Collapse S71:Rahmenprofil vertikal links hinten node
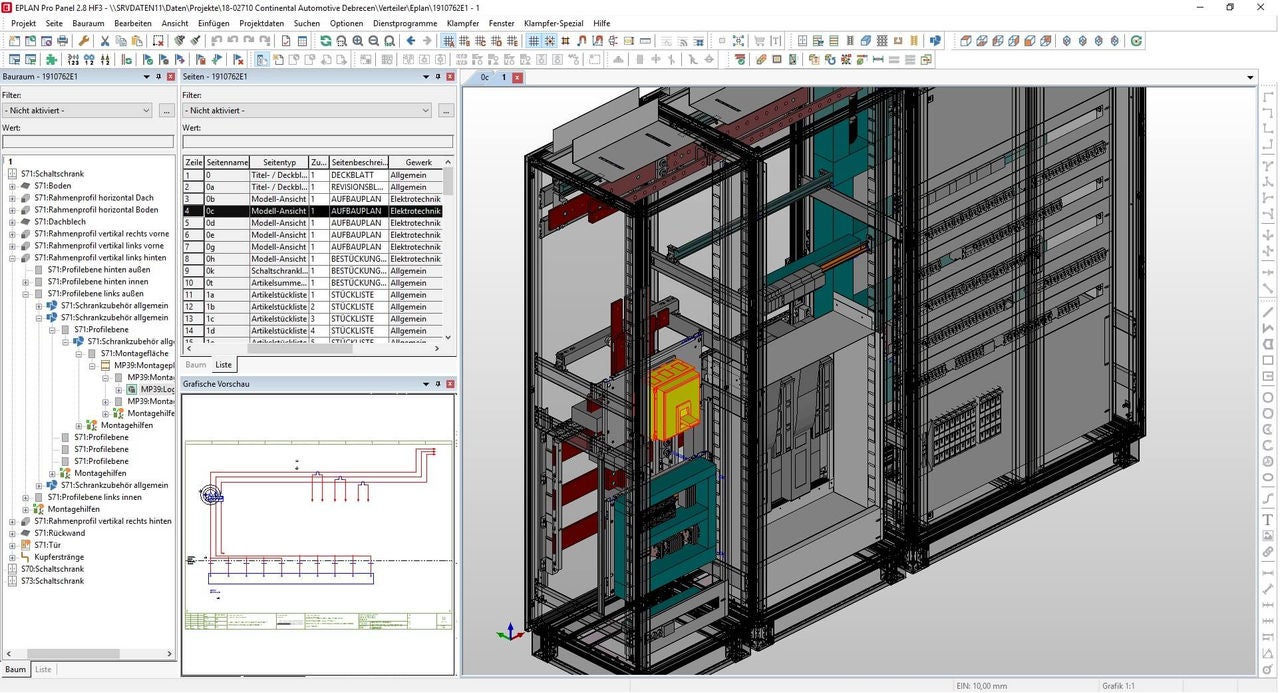The width and height of the screenshot is (1280, 693). coord(12,258)
